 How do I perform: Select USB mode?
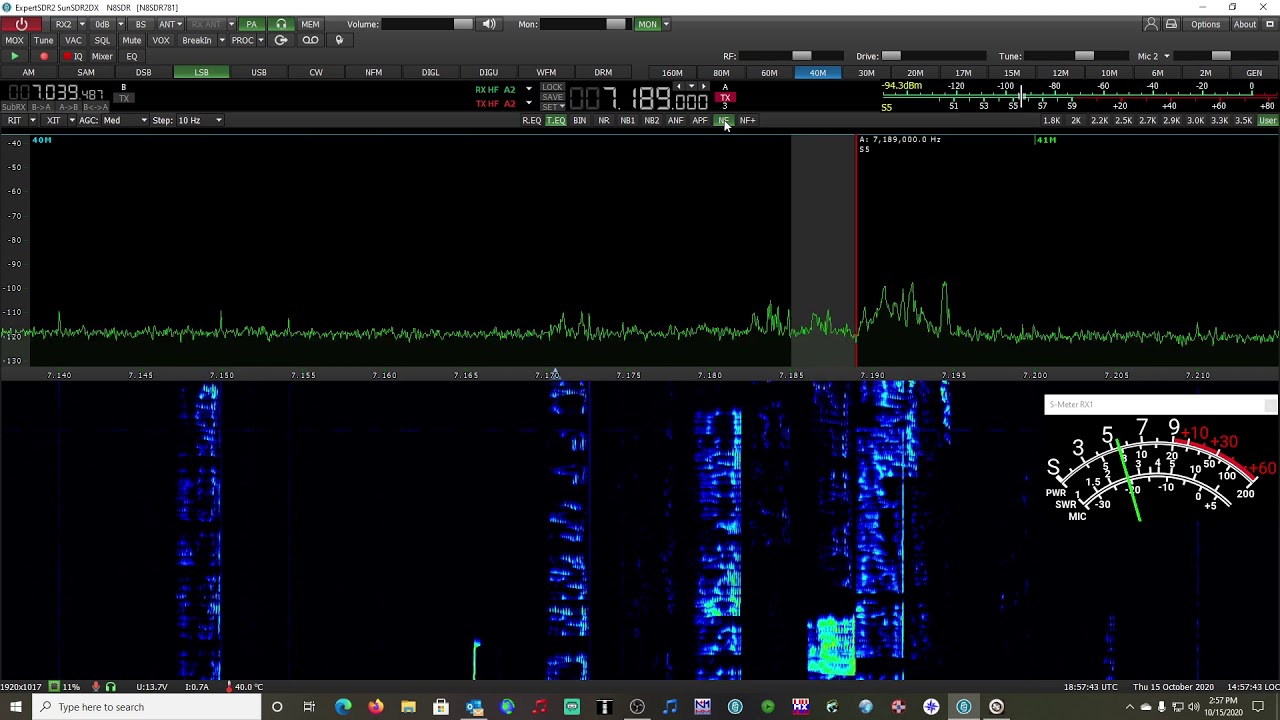coord(259,72)
